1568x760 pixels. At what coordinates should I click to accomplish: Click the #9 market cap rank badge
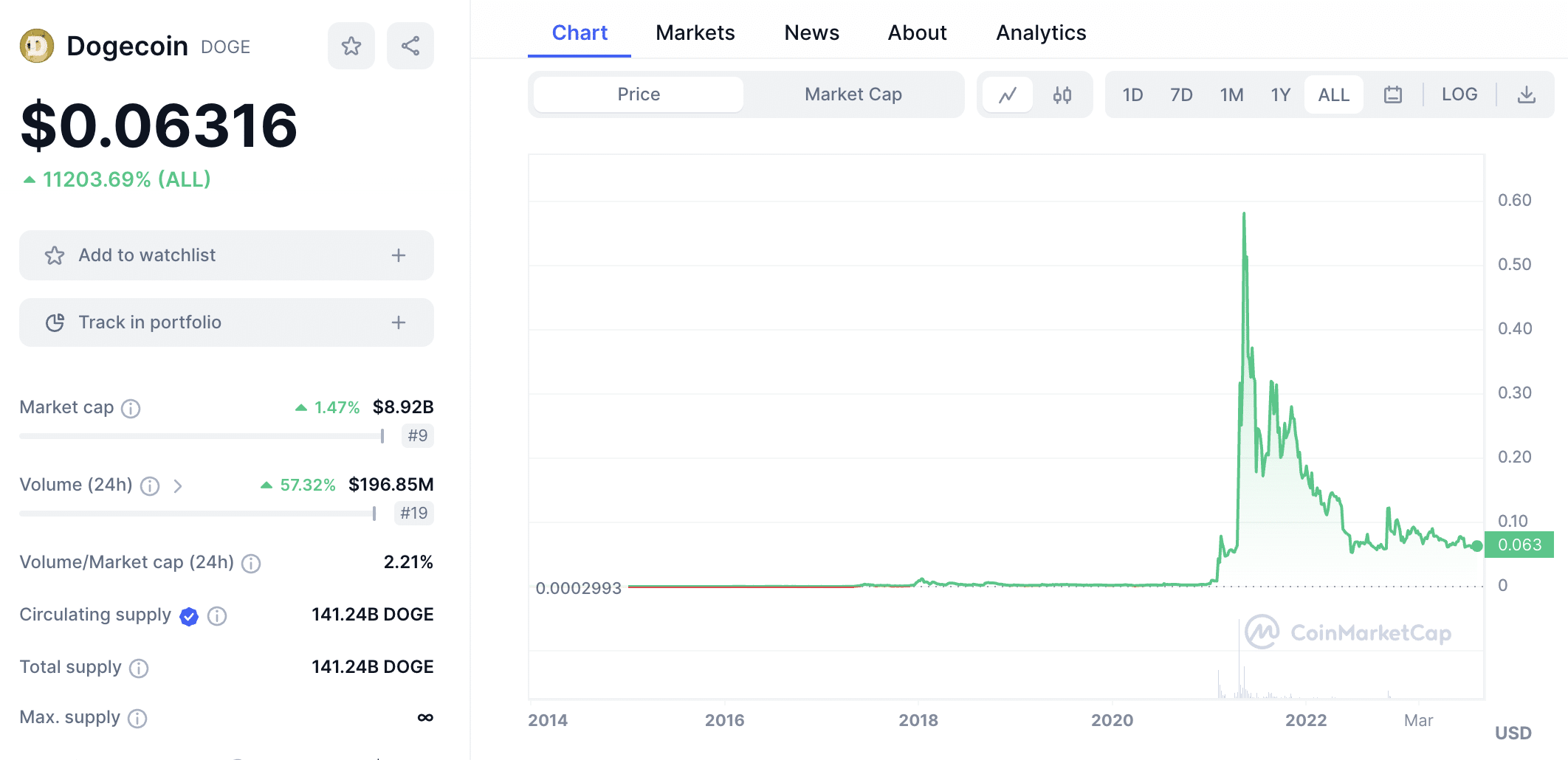418,435
